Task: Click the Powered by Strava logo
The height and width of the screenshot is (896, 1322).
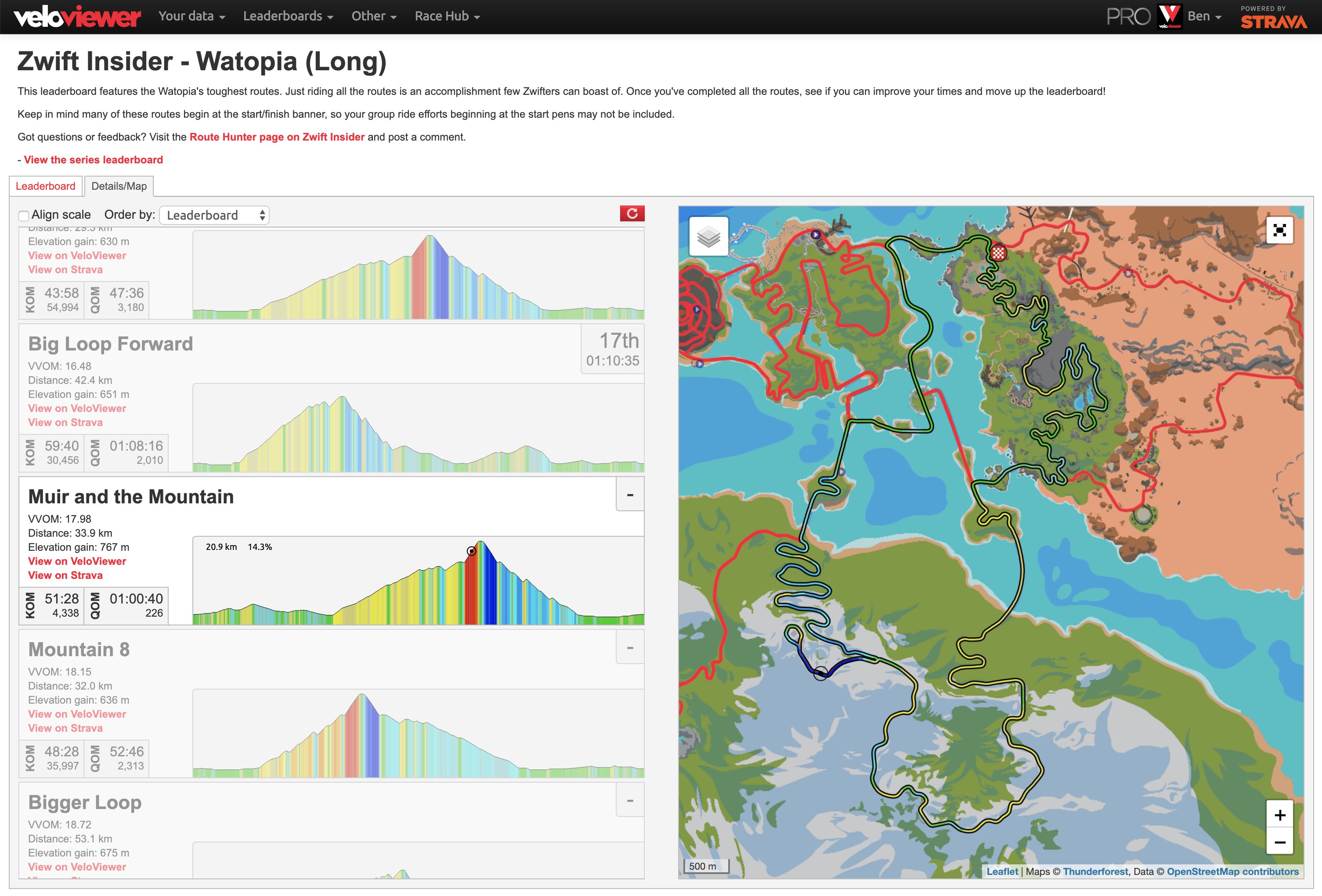Action: coord(1274,17)
